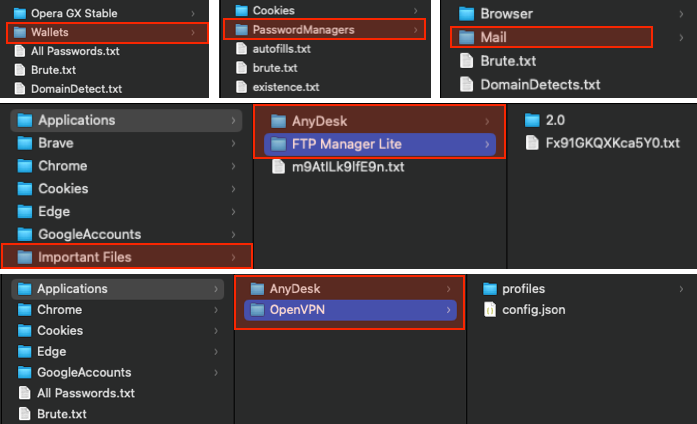Open the Wallets folder icon
The width and height of the screenshot is (697, 424).
(x=20, y=32)
